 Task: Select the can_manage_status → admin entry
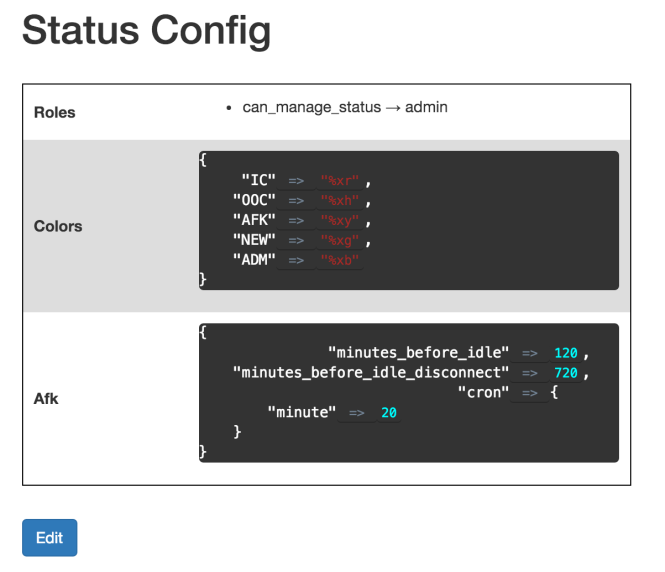coord(345,107)
